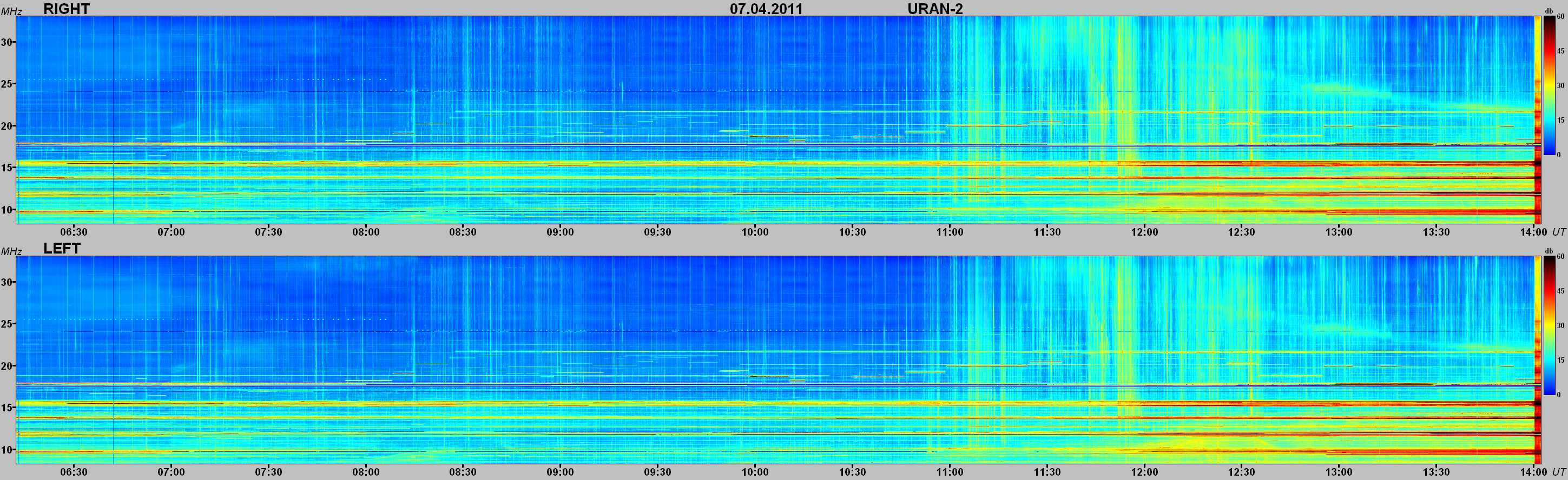
Task: Click the 30 MHz tick on LEFT panel
Action: [x=8, y=282]
